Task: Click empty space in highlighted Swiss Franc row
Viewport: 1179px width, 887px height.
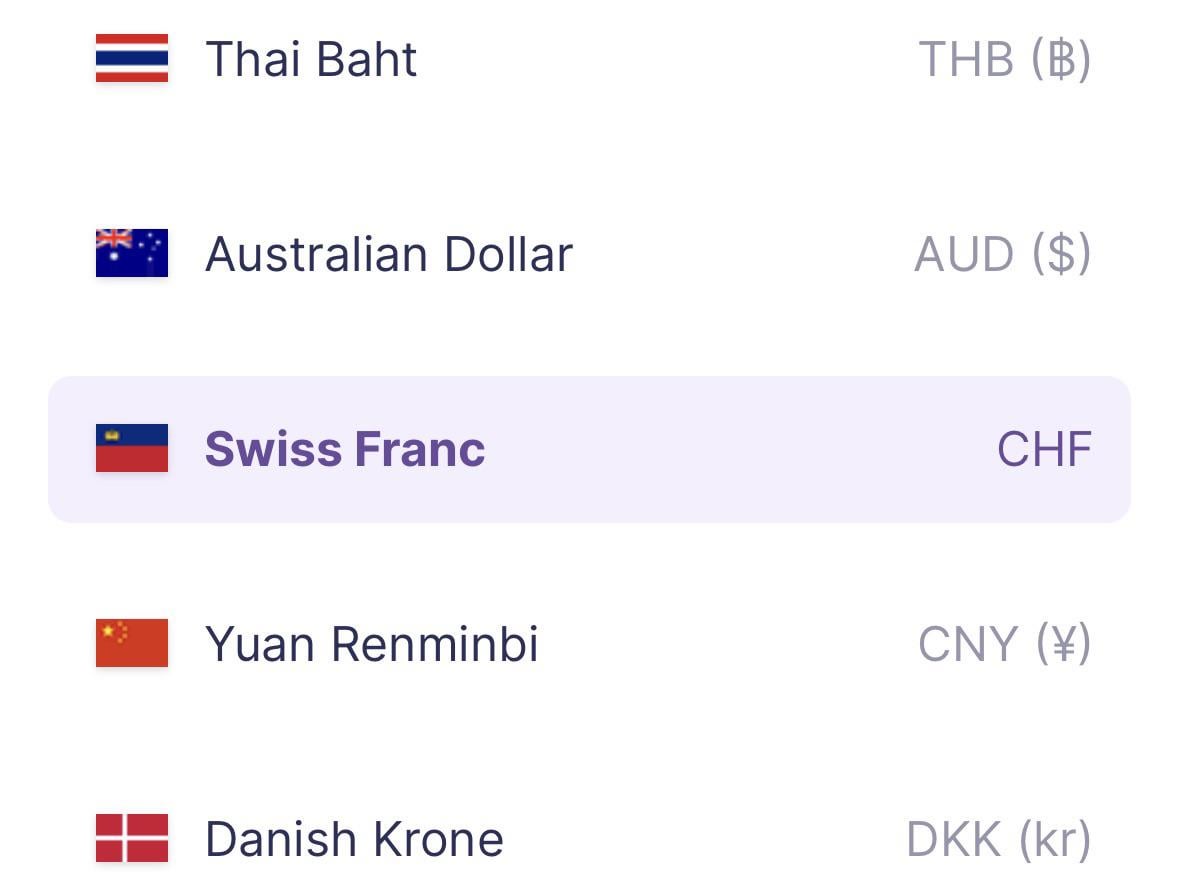Action: pos(740,449)
